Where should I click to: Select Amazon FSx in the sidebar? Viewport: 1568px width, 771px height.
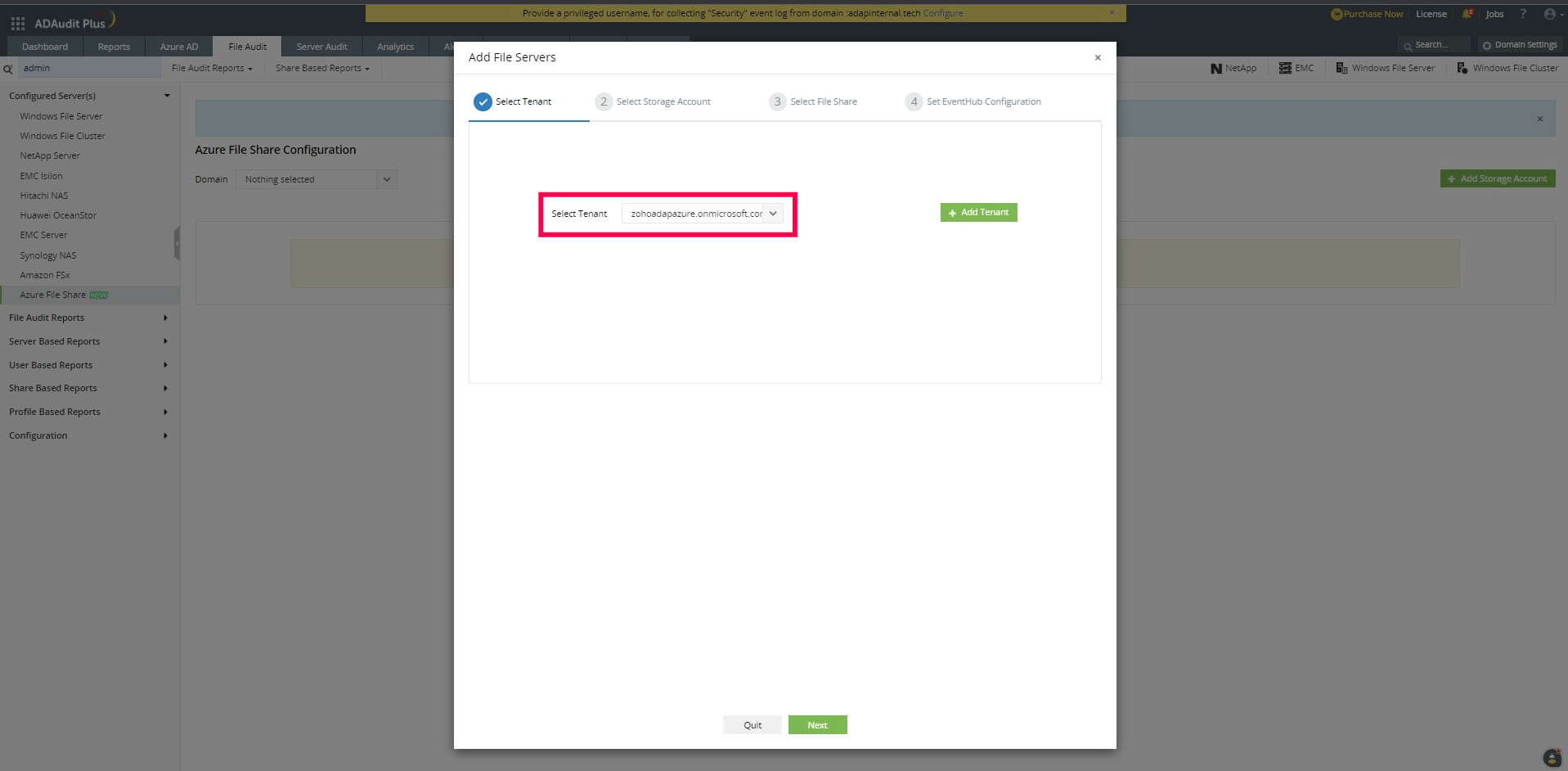click(x=45, y=275)
